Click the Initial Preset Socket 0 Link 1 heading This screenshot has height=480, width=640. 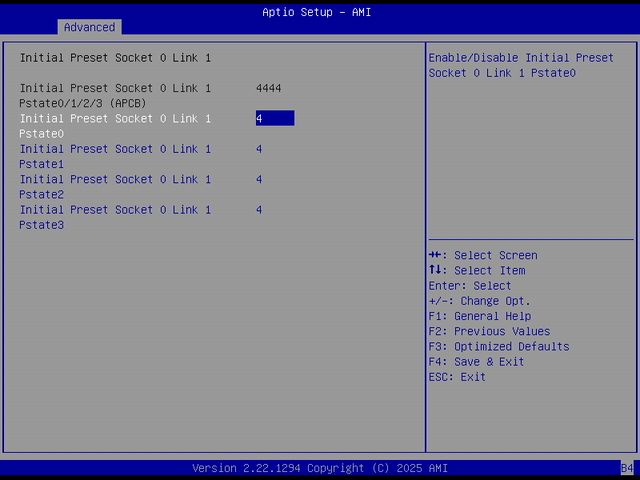115,58
